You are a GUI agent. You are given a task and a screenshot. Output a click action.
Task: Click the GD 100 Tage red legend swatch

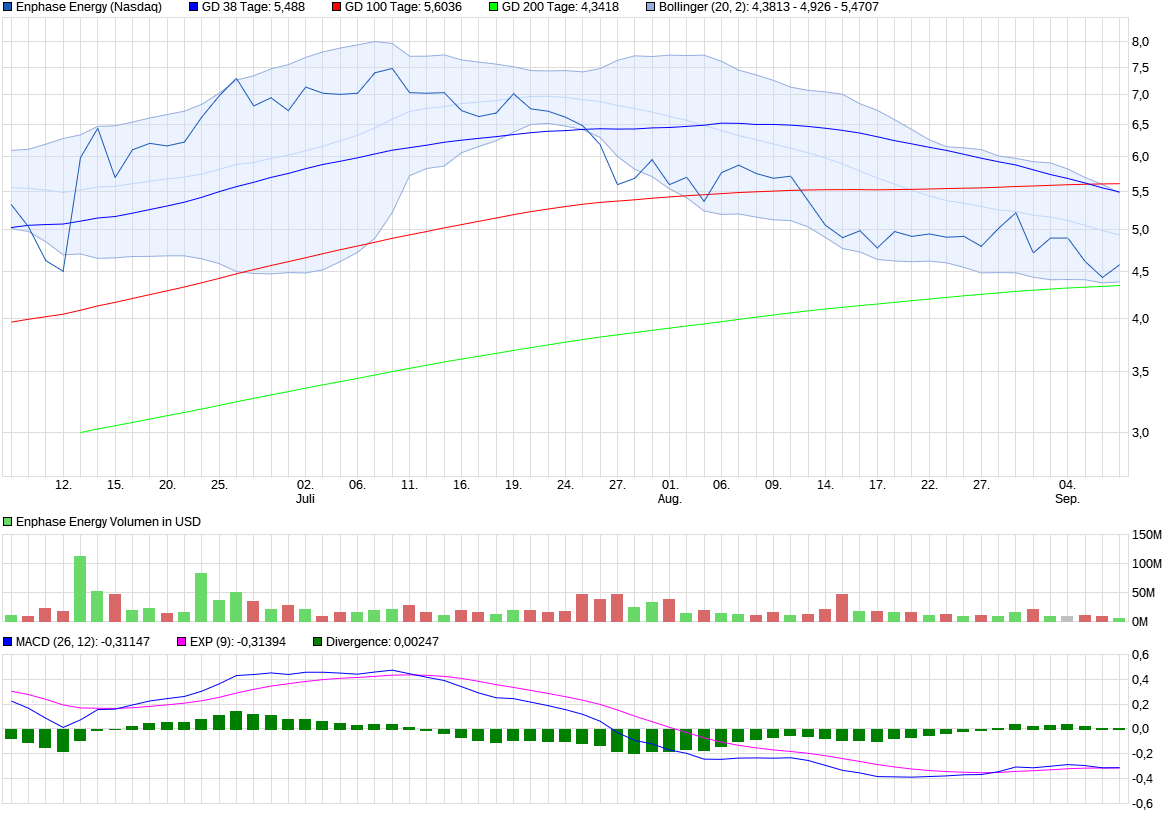(x=336, y=7)
